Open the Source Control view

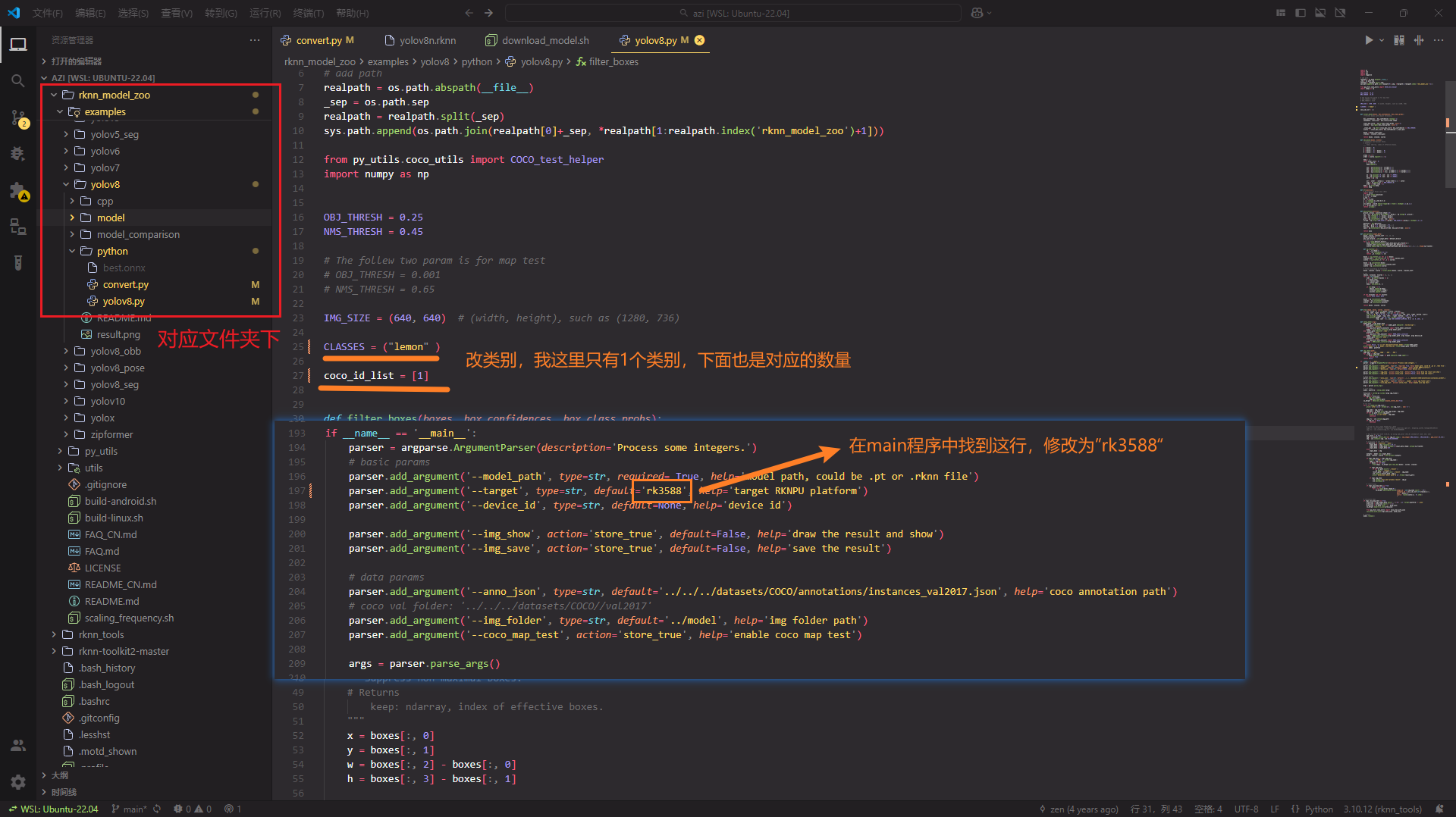[18, 117]
